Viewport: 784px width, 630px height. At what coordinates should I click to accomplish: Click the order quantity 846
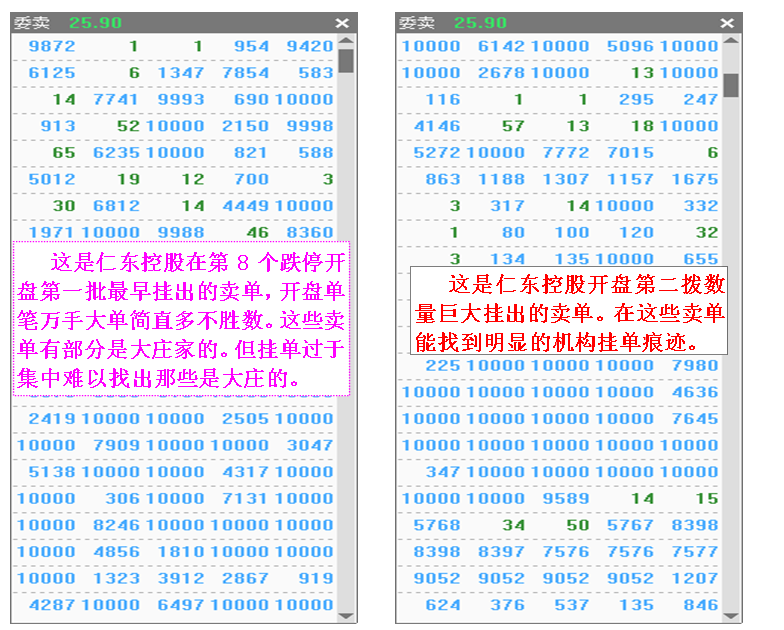point(701,604)
